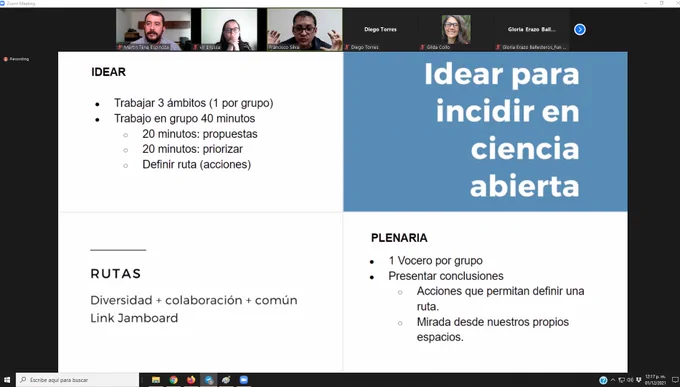Click 'Mirada desde nuestros propios espacios' sub-bullet
The height and width of the screenshot is (387, 680).
(x=493, y=329)
